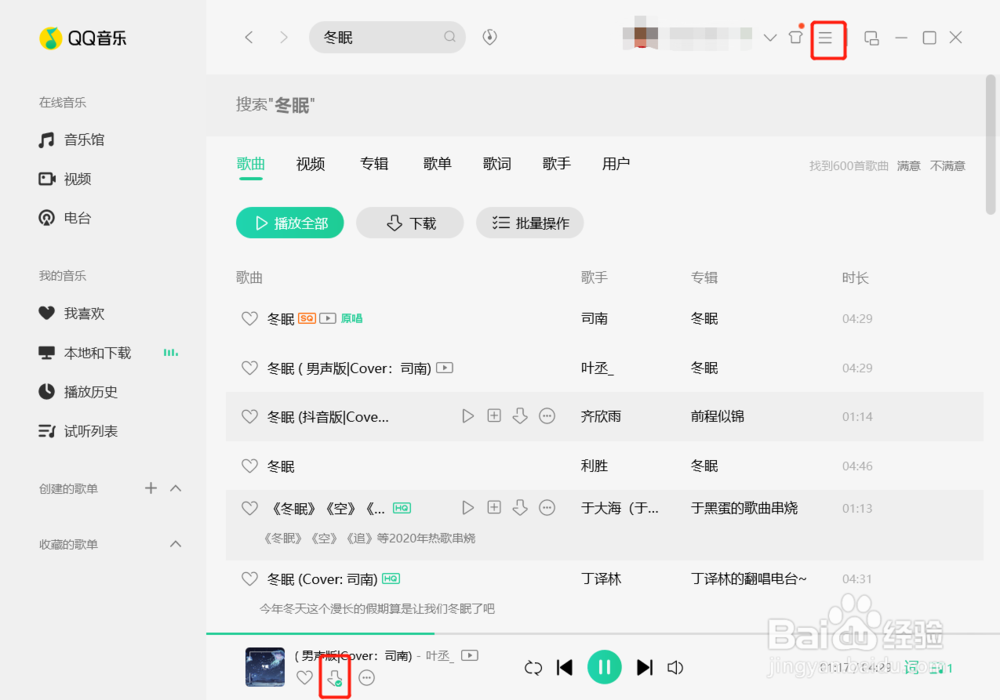
Task: Click the album cover thumbnail in the player bar
Action: [x=264, y=667]
